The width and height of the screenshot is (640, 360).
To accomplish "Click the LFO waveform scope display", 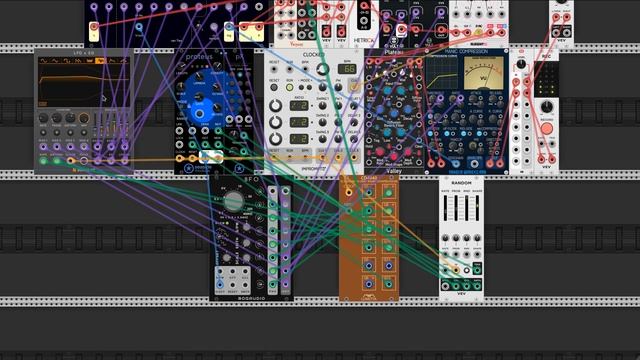I will coord(84,86).
